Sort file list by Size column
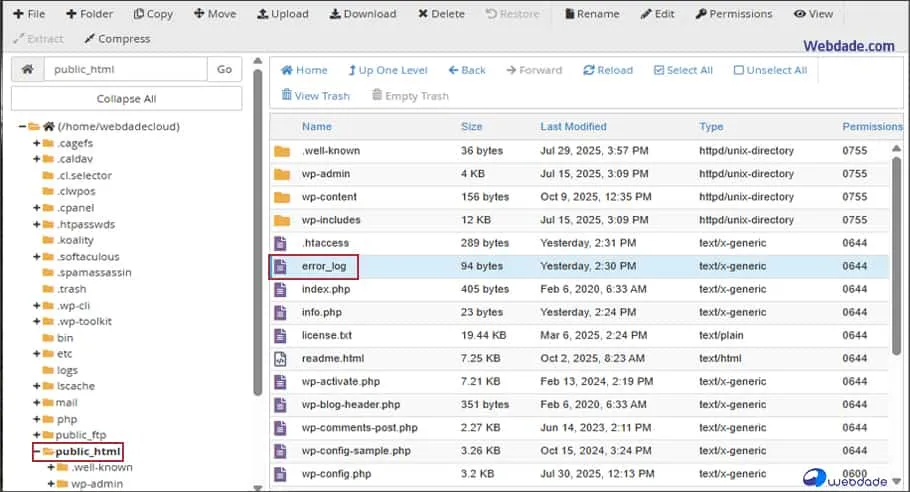The width and height of the screenshot is (910, 492). (x=471, y=127)
